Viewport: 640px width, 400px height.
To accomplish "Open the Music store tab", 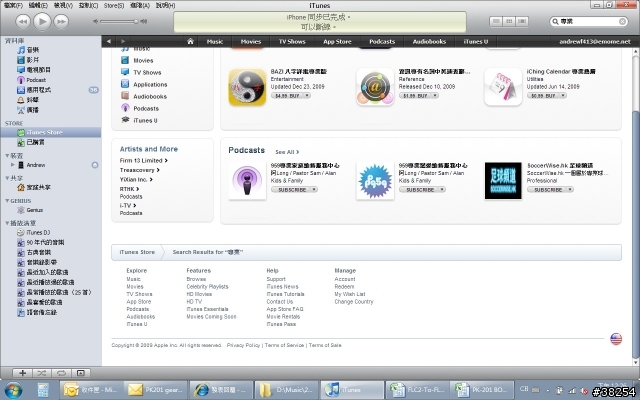I will [215, 41].
